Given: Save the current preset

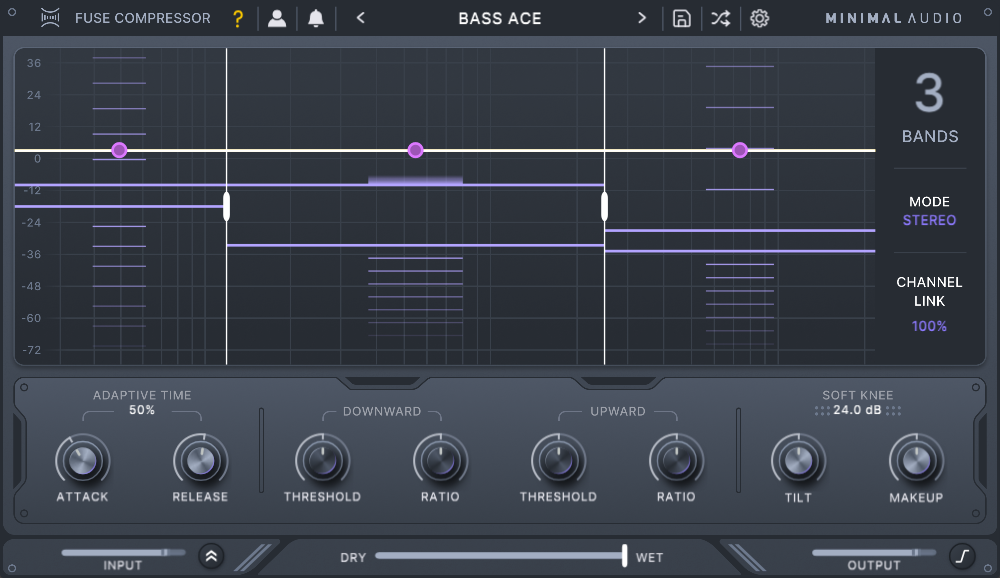Looking at the screenshot, I should (682, 18).
